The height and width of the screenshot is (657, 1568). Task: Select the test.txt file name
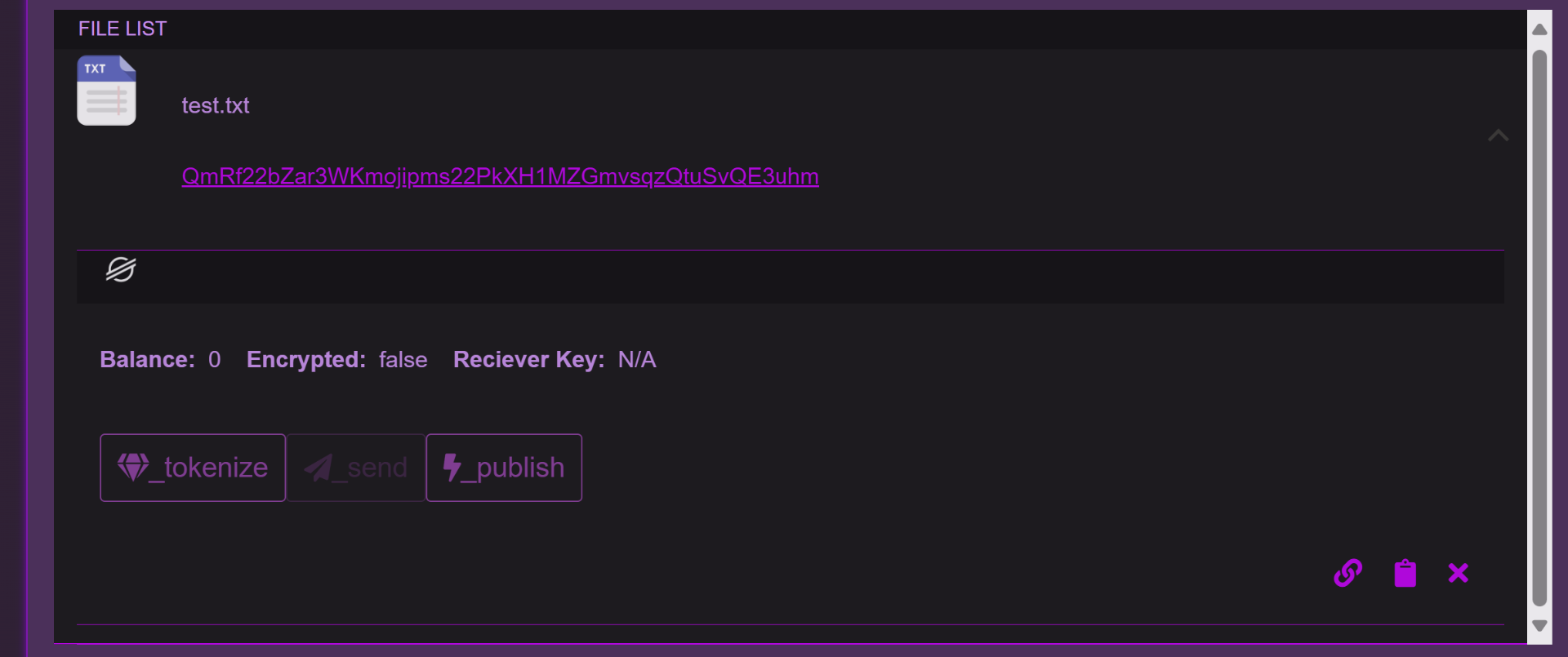216,105
